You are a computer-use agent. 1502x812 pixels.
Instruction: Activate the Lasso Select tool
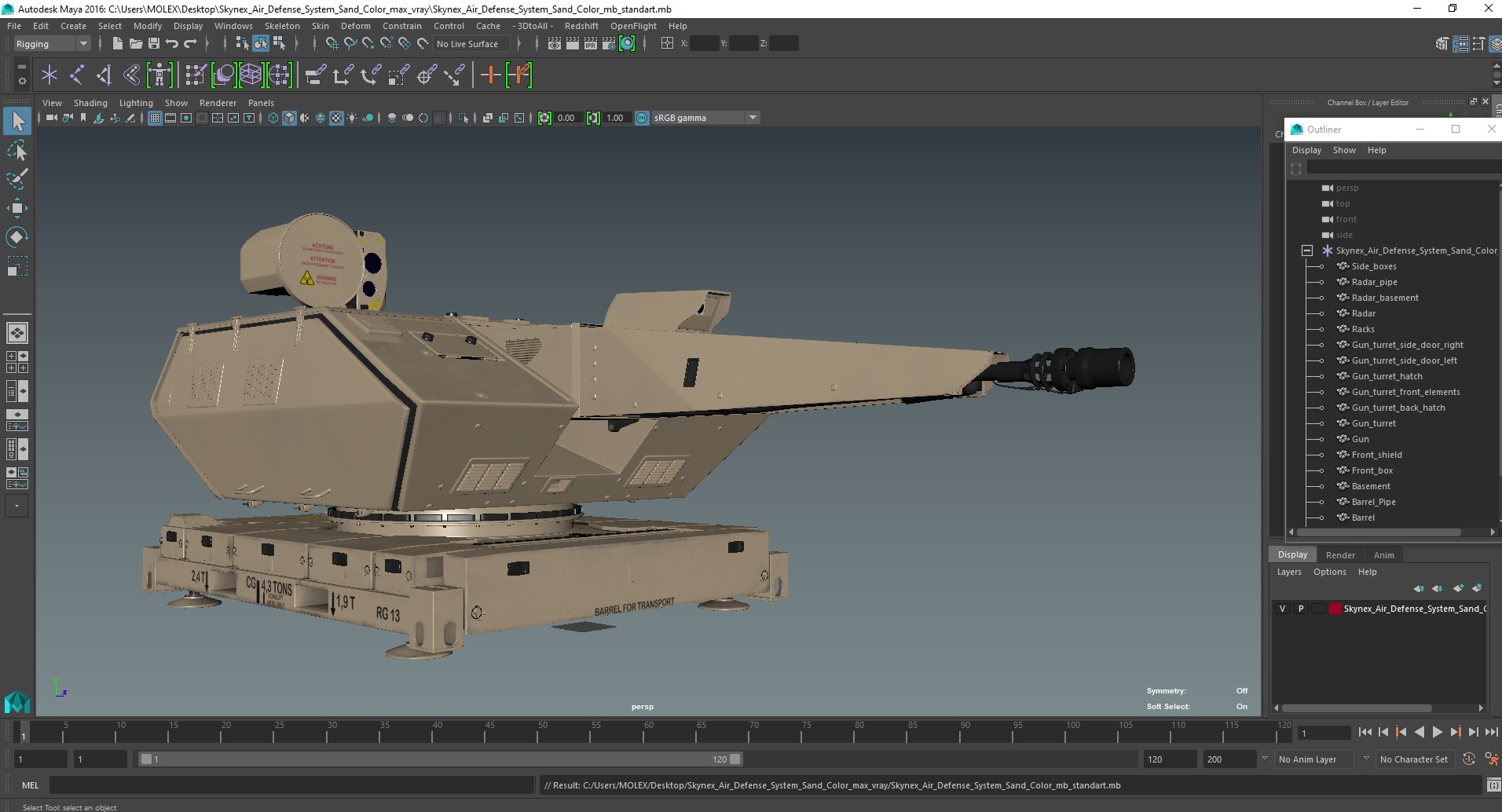[x=17, y=150]
